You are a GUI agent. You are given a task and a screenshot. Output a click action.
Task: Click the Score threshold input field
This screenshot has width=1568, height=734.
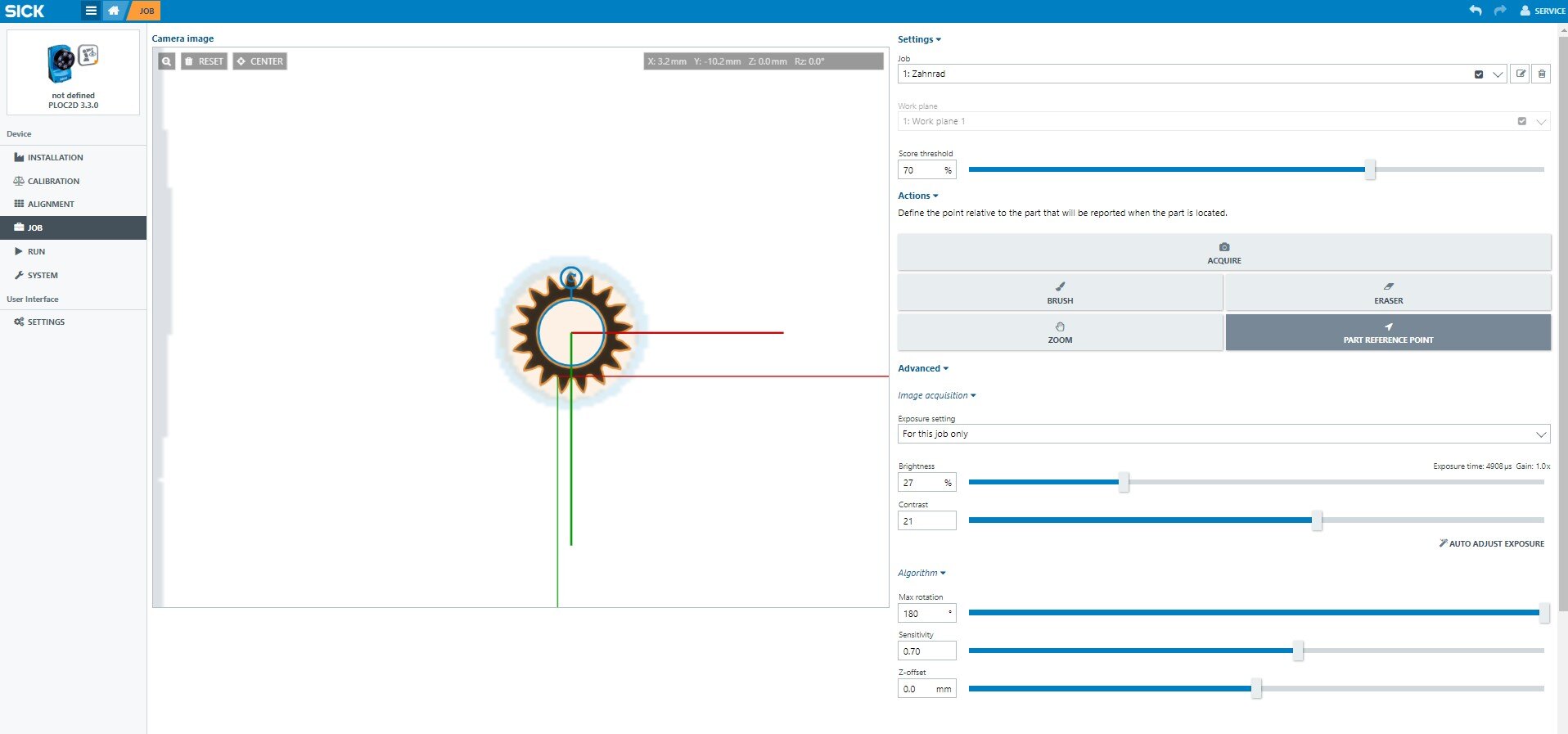coord(920,170)
